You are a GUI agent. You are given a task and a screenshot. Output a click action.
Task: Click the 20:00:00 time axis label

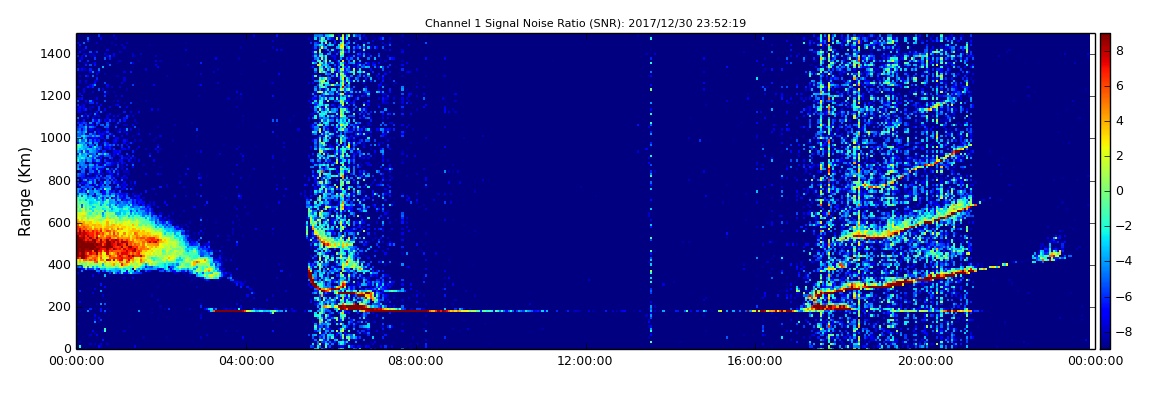[x=924, y=362]
